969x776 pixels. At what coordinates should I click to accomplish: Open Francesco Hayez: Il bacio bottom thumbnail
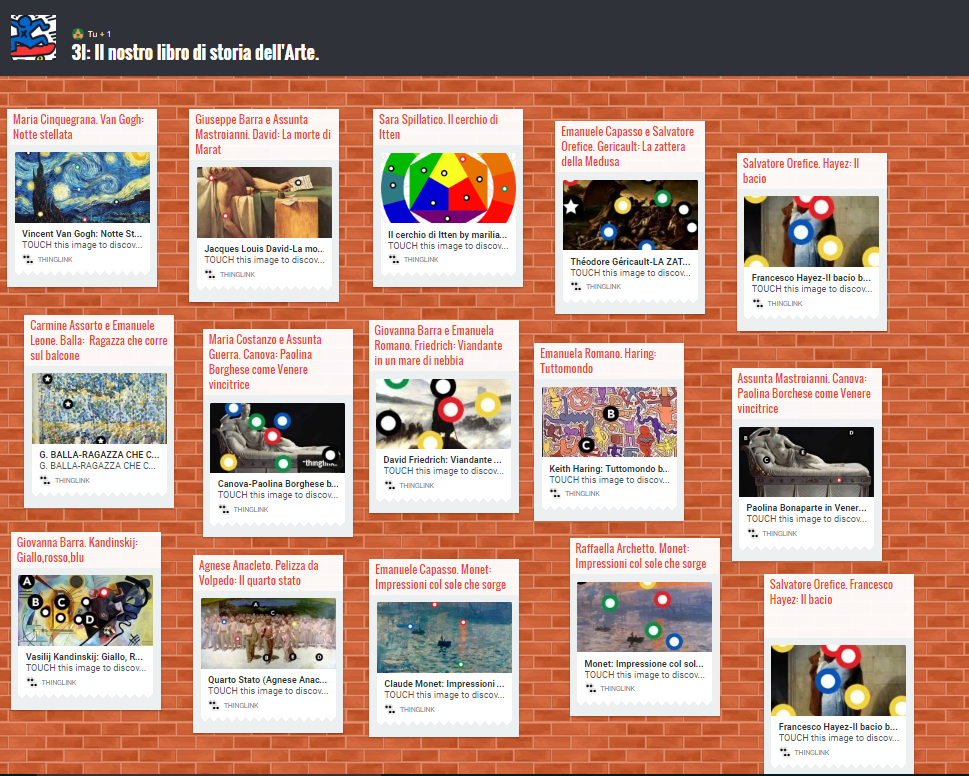pyautogui.click(x=839, y=680)
